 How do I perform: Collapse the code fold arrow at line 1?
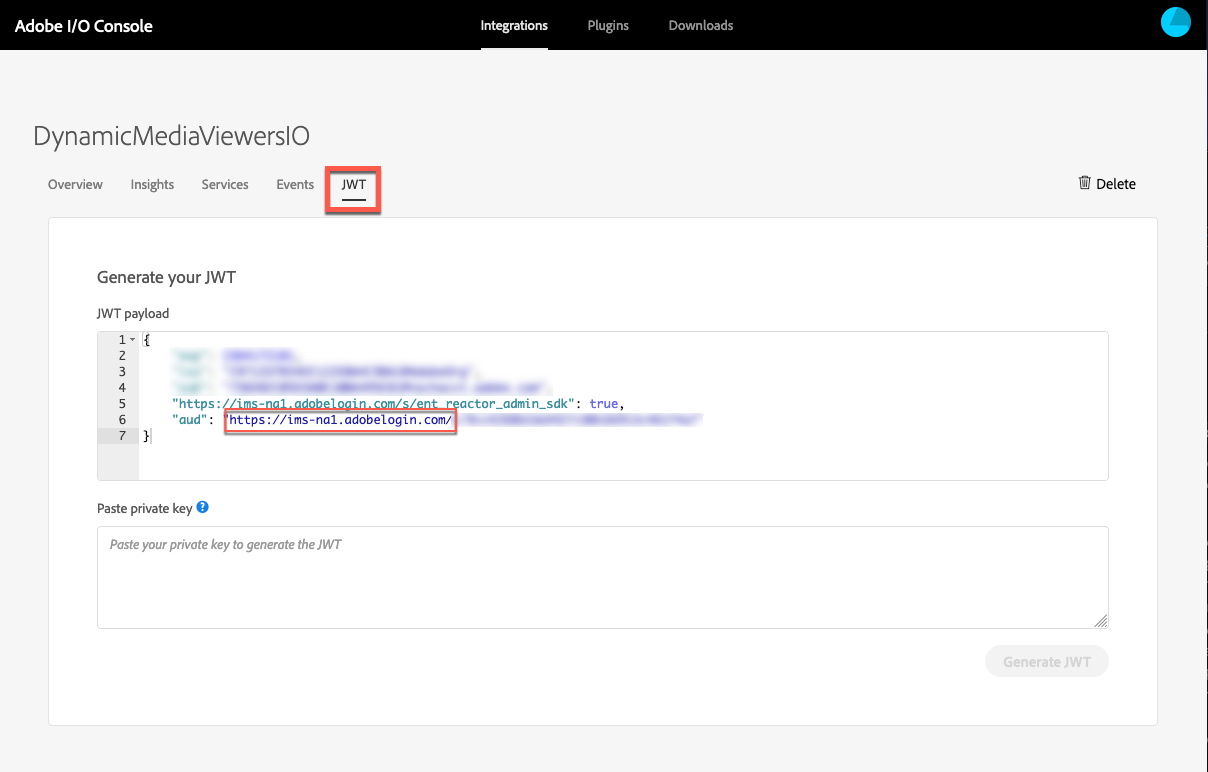pyautogui.click(x=133, y=340)
